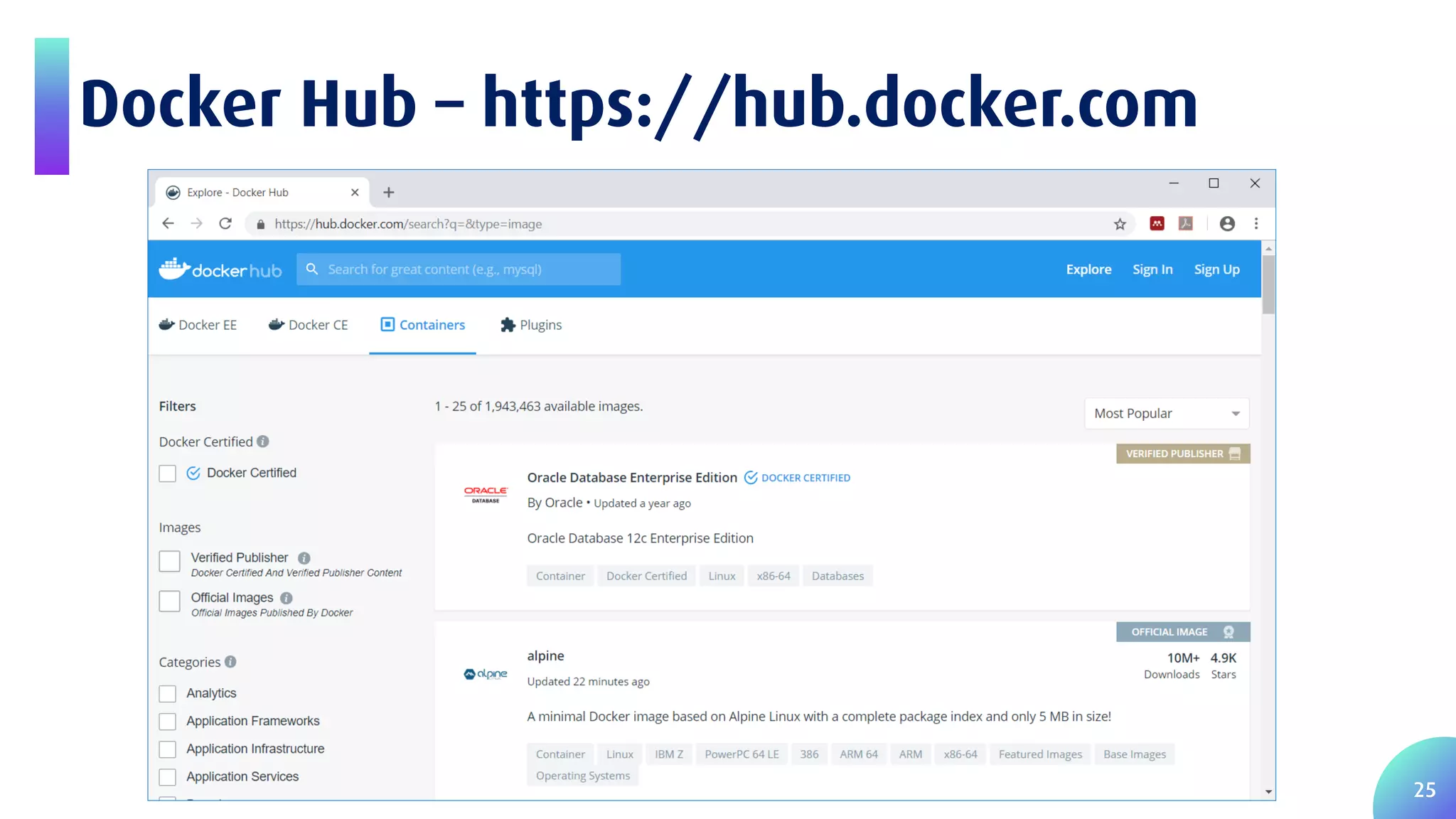Click info icon beside Categories heading
Screen dimensions: 1456x819
[230, 662]
